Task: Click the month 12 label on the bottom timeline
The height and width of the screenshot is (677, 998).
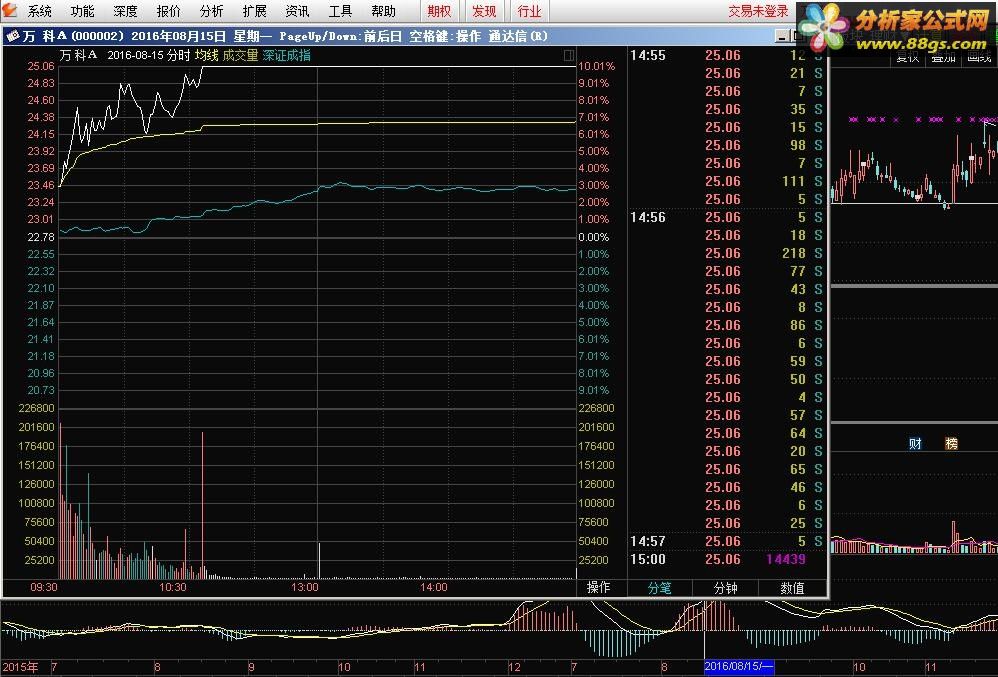Action: [x=514, y=667]
